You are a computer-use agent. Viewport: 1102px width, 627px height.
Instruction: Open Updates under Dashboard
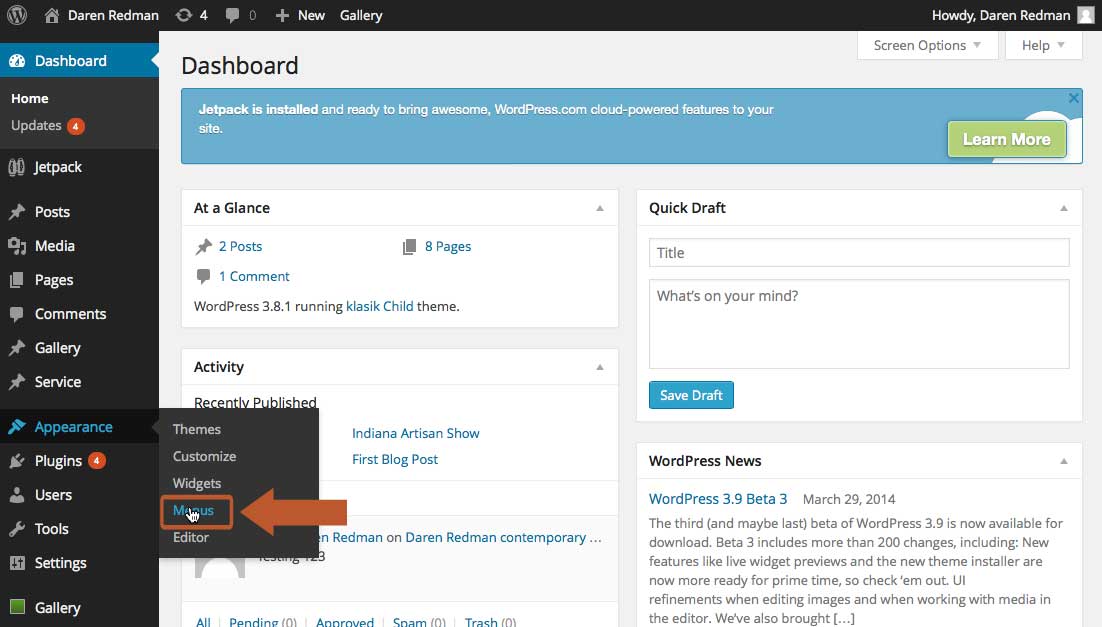point(37,125)
